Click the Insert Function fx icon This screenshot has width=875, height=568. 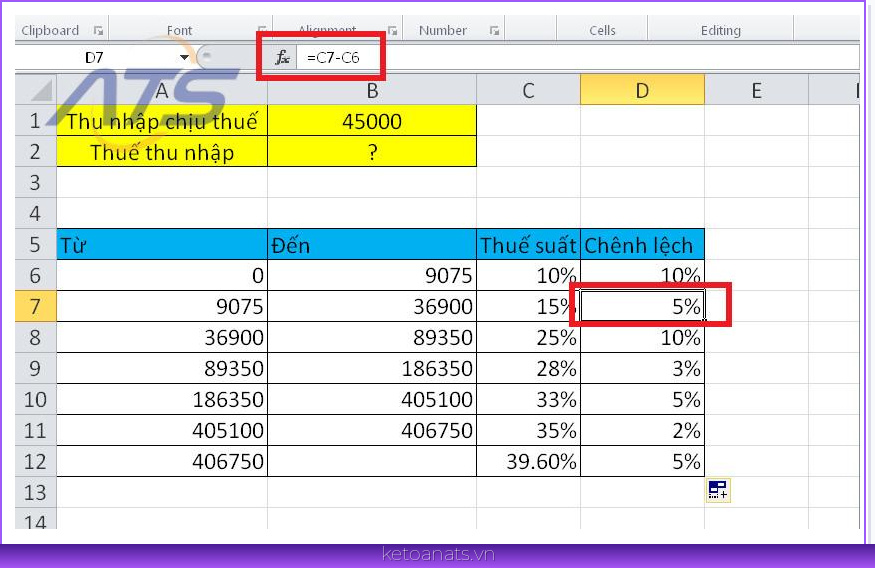point(282,57)
